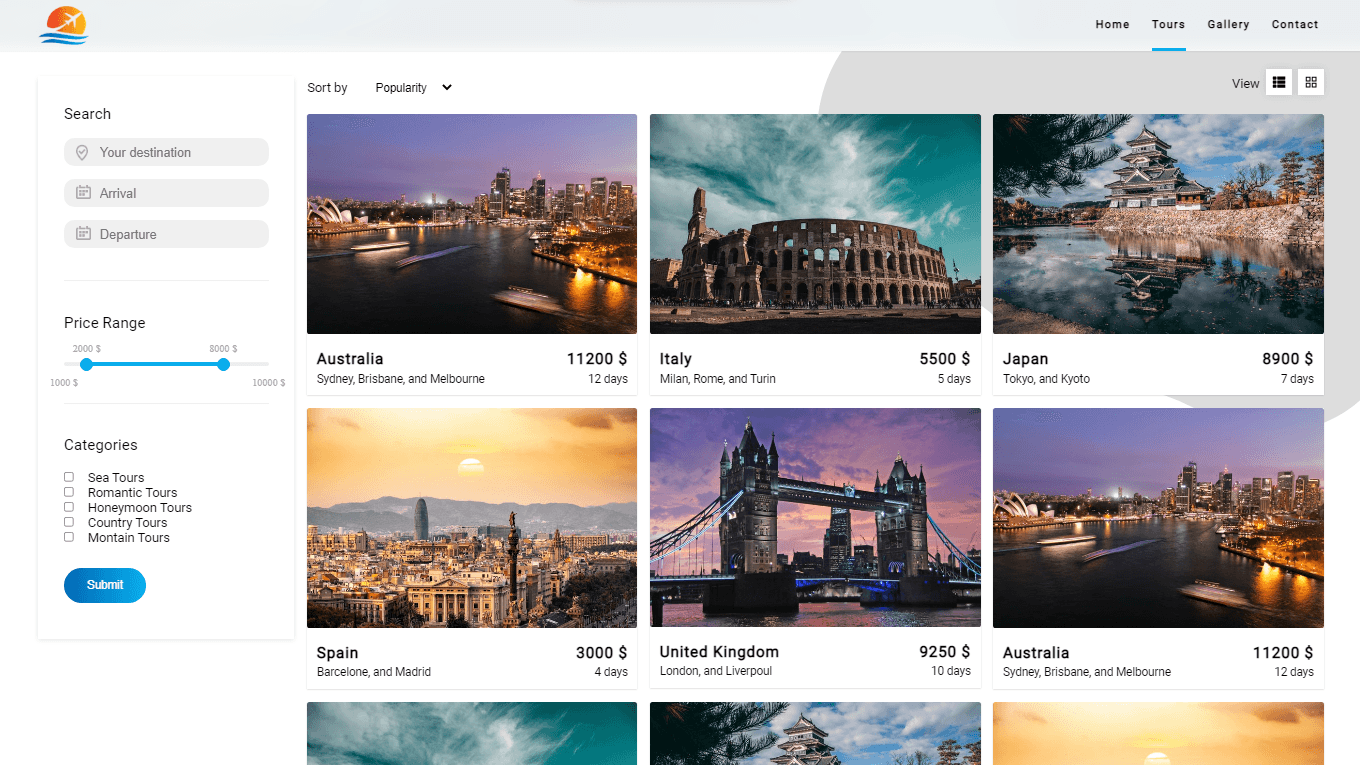The width and height of the screenshot is (1360, 765).
Task: Open the Japan tour castle thumbnail
Action: (x=1158, y=224)
